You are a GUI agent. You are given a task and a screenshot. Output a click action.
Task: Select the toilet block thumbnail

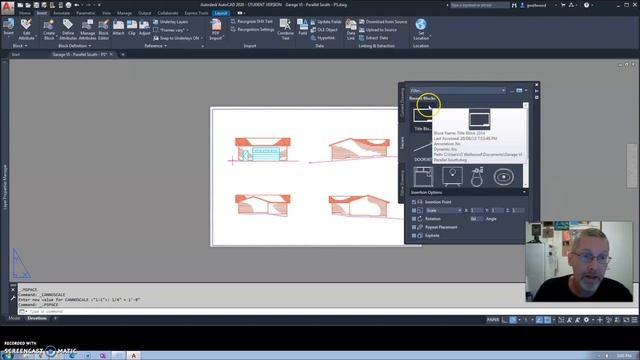click(x=477, y=177)
